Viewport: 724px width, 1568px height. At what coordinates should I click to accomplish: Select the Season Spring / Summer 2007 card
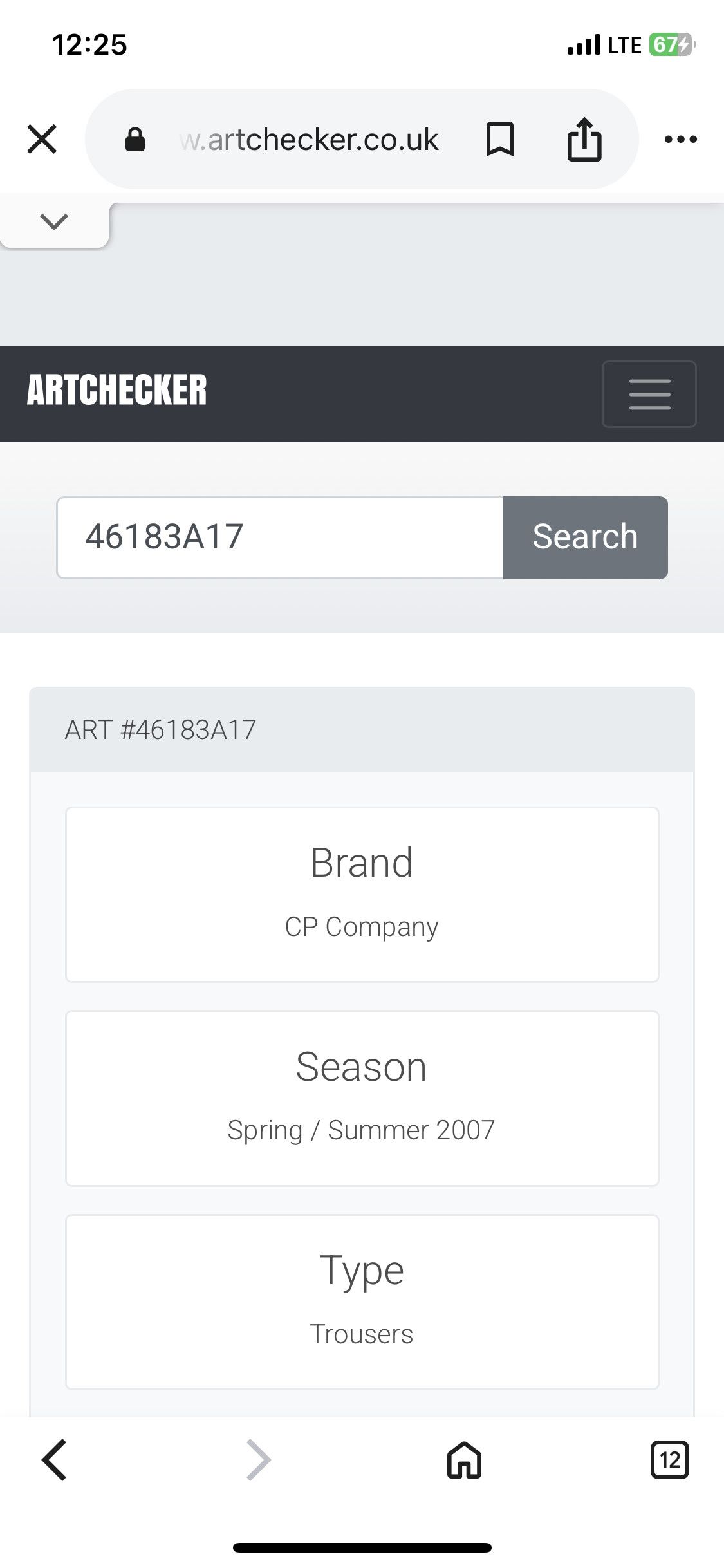click(362, 1098)
